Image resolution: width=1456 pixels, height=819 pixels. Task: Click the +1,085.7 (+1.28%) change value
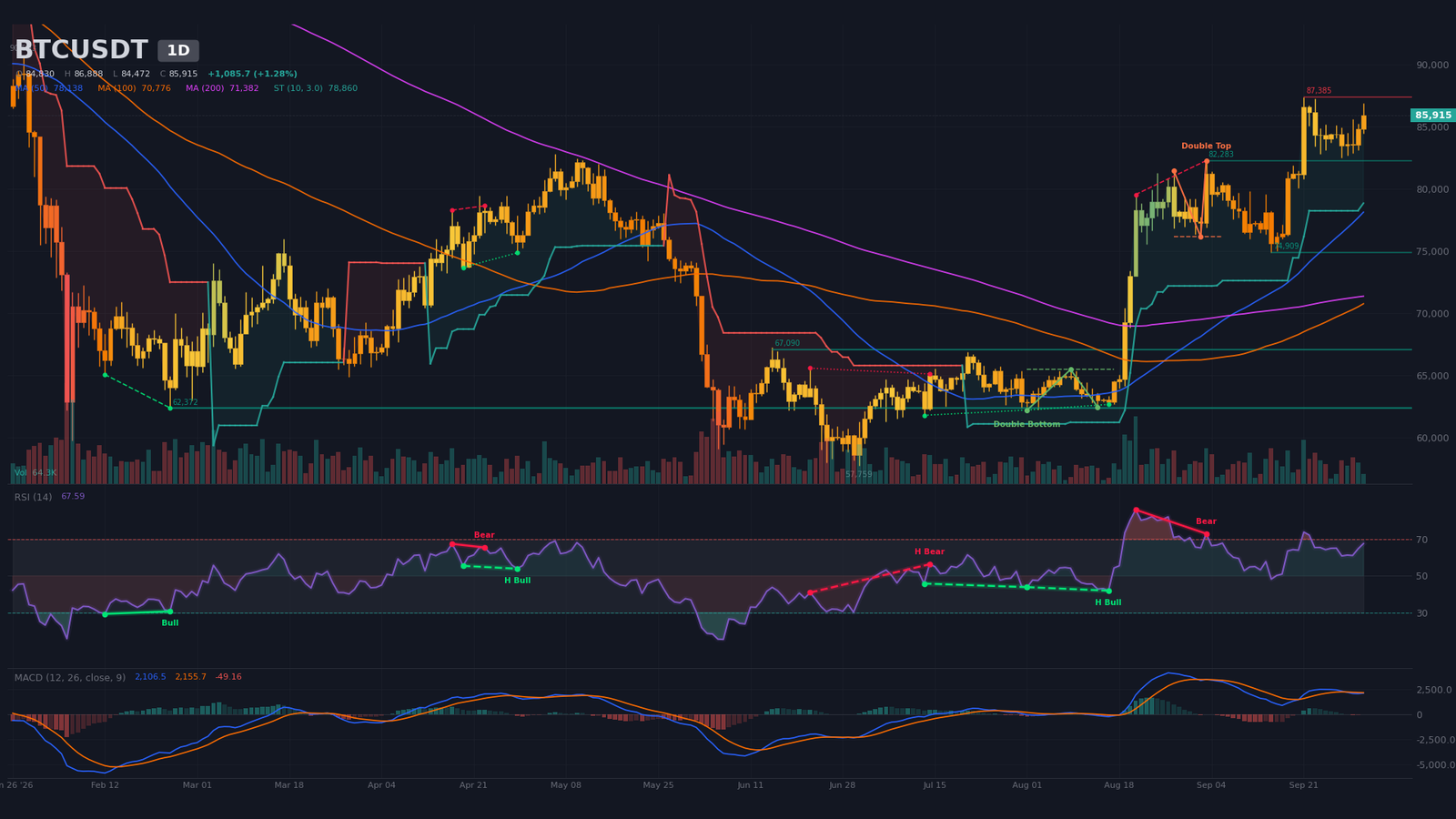pos(252,74)
